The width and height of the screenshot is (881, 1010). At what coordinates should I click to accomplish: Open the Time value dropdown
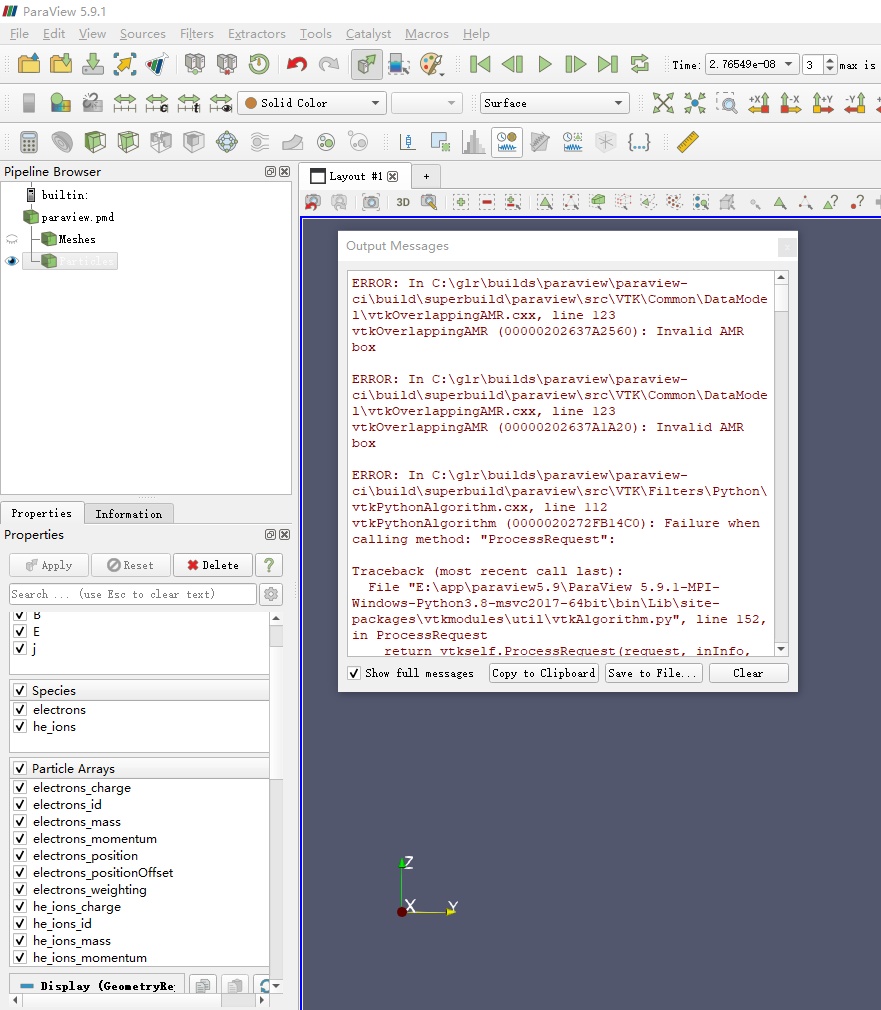click(752, 64)
